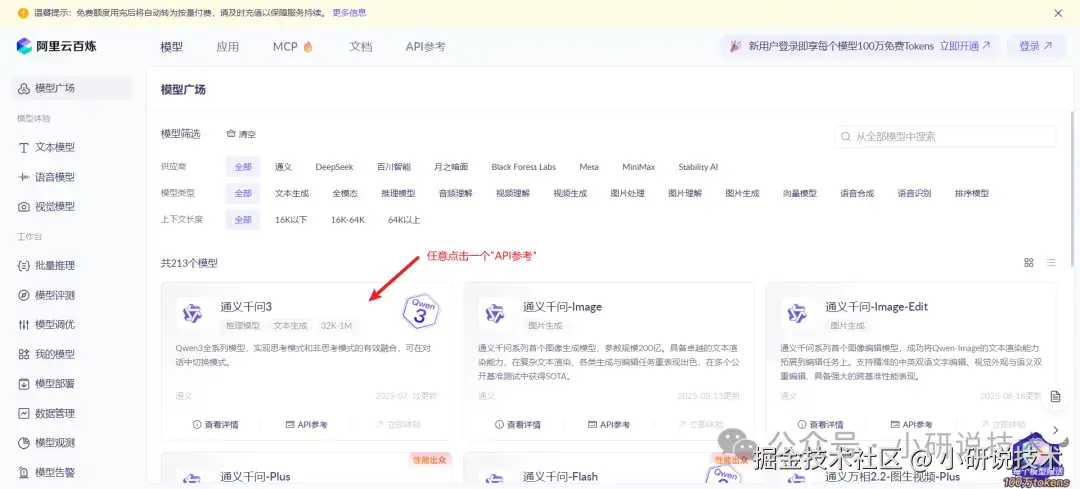Click the 模型部署 sidebar icon
1080x489 pixels.
[23, 384]
